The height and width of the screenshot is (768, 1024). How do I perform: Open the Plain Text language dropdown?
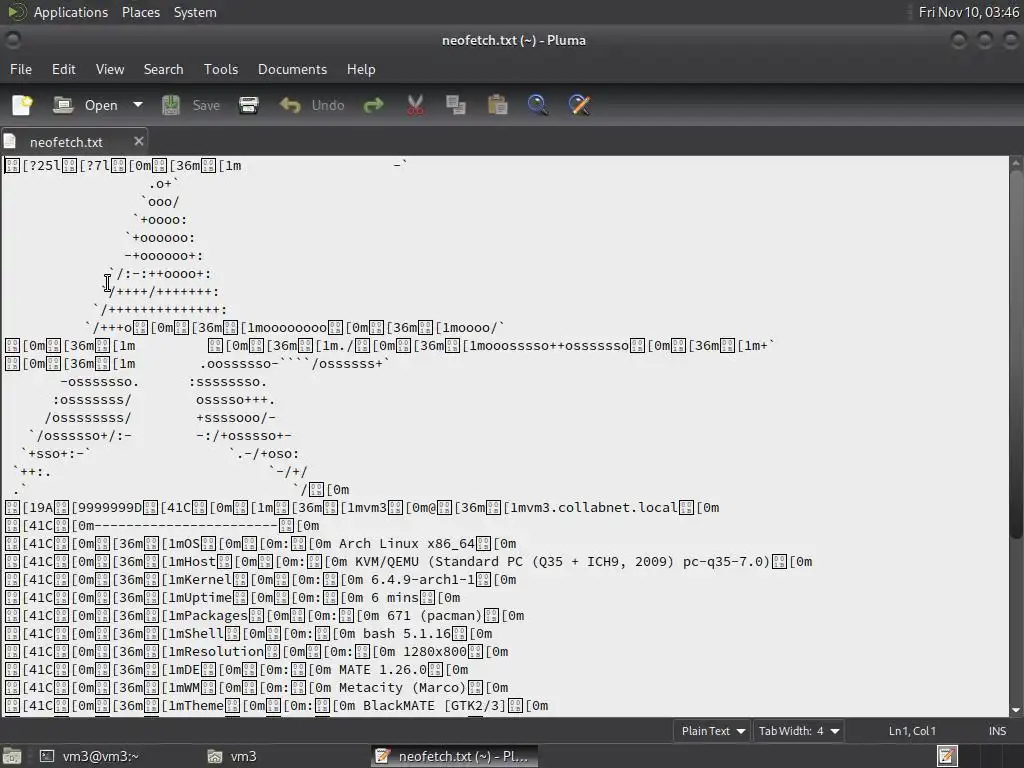point(712,731)
